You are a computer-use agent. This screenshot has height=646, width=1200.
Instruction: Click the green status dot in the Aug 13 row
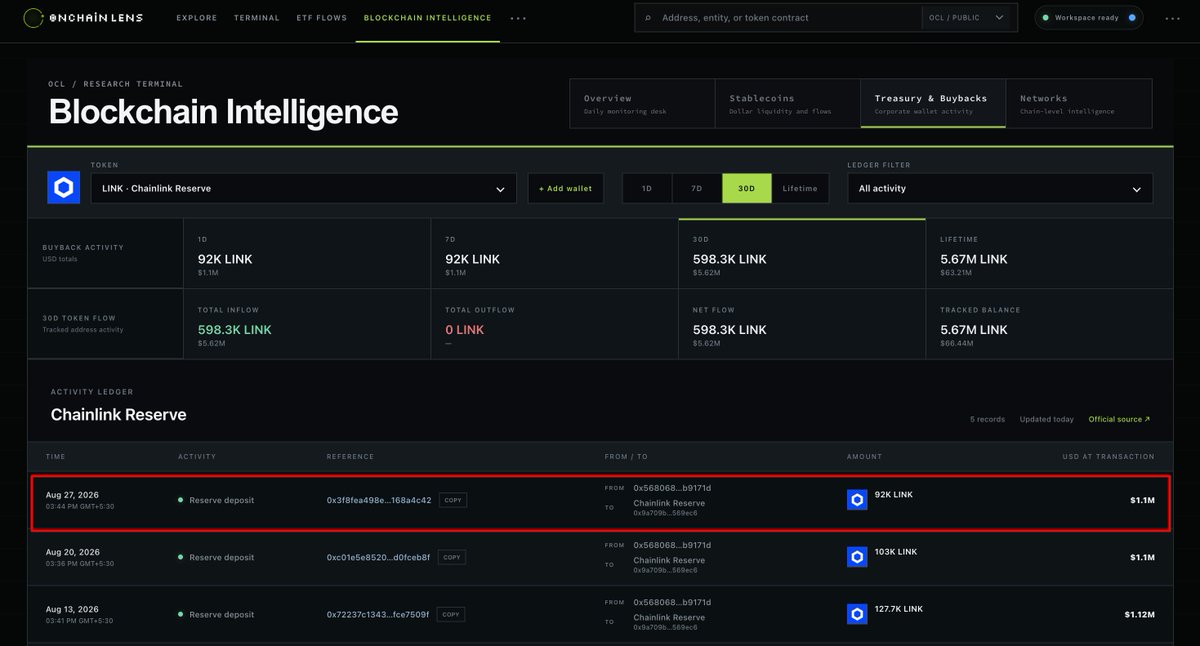(x=180, y=614)
